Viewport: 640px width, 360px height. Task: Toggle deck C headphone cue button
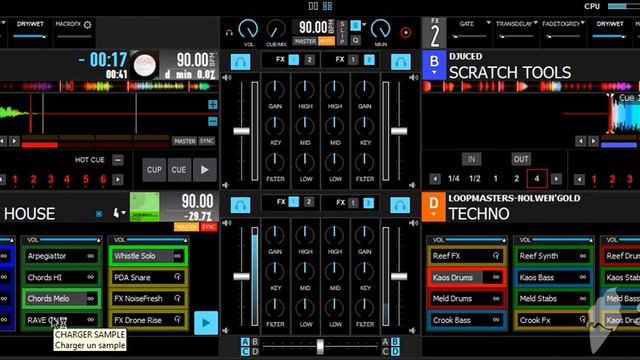(x=240, y=205)
